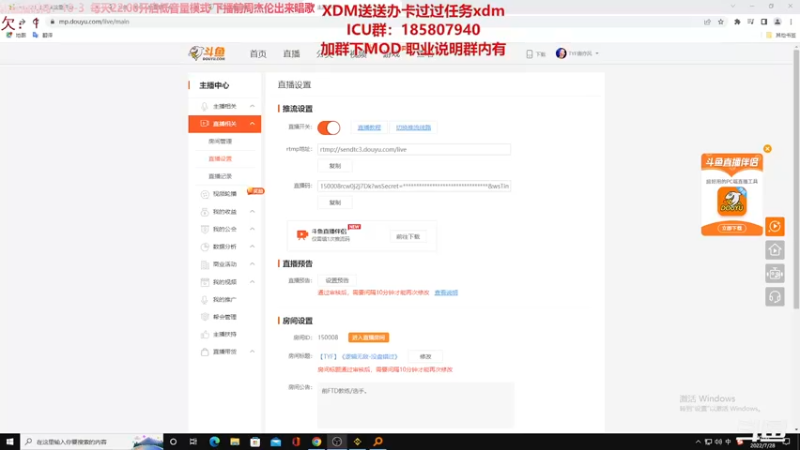Click the 我的视频 sidebar icon
Viewport: 800px width, 450px height.
pyautogui.click(x=205, y=282)
